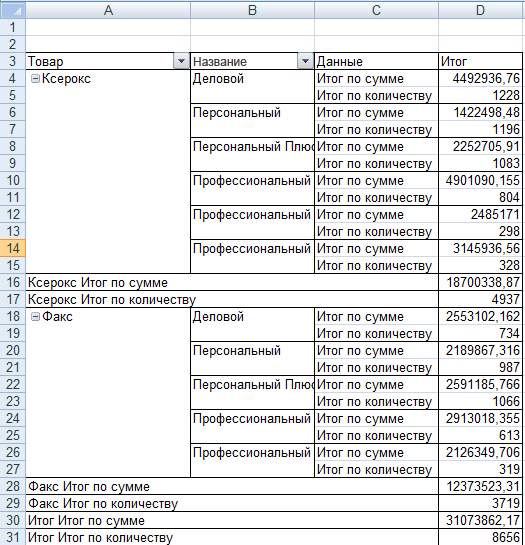The width and height of the screenshot is (525, 545).
Task: Select cell with value 734
Action: click(x=480, y=333)
